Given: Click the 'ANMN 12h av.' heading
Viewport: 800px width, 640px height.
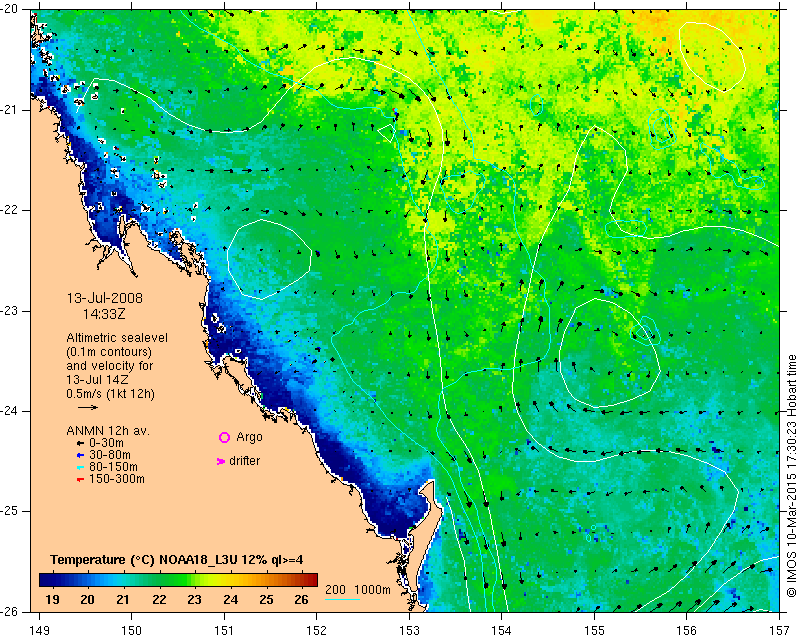Looking at the screenshot, I should click(108, 431).
